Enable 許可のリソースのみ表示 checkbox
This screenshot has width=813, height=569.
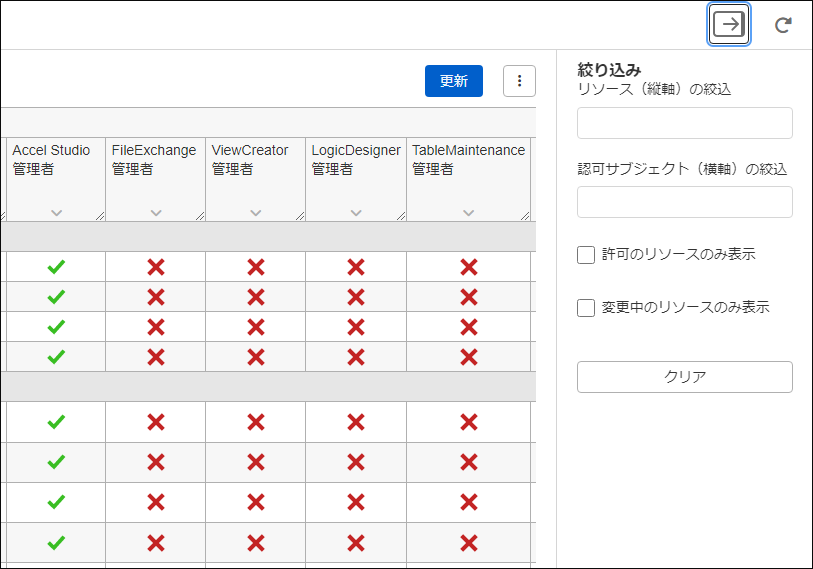[x=587, y=255]
